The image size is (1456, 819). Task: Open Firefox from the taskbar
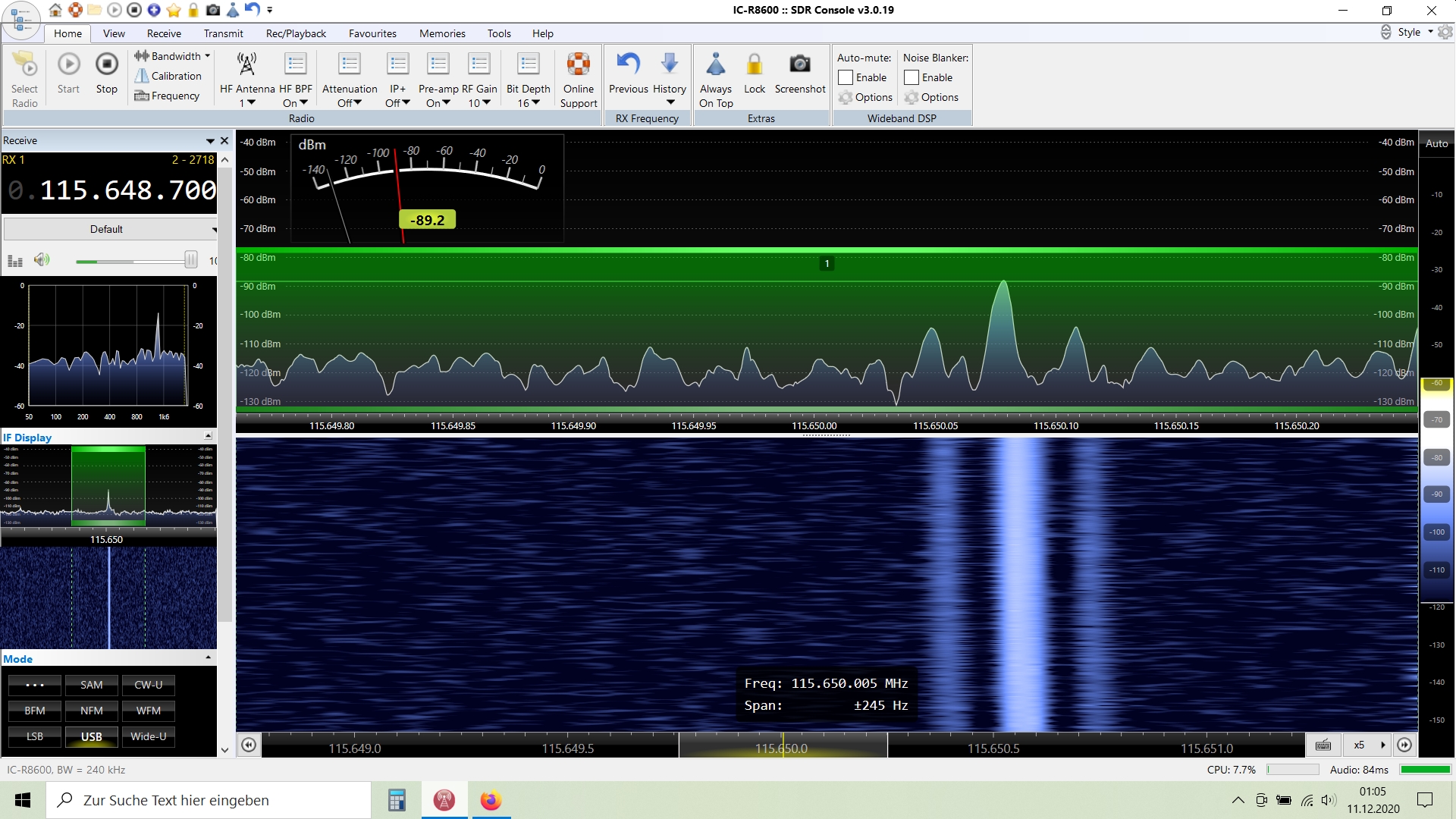click(491, 800)
